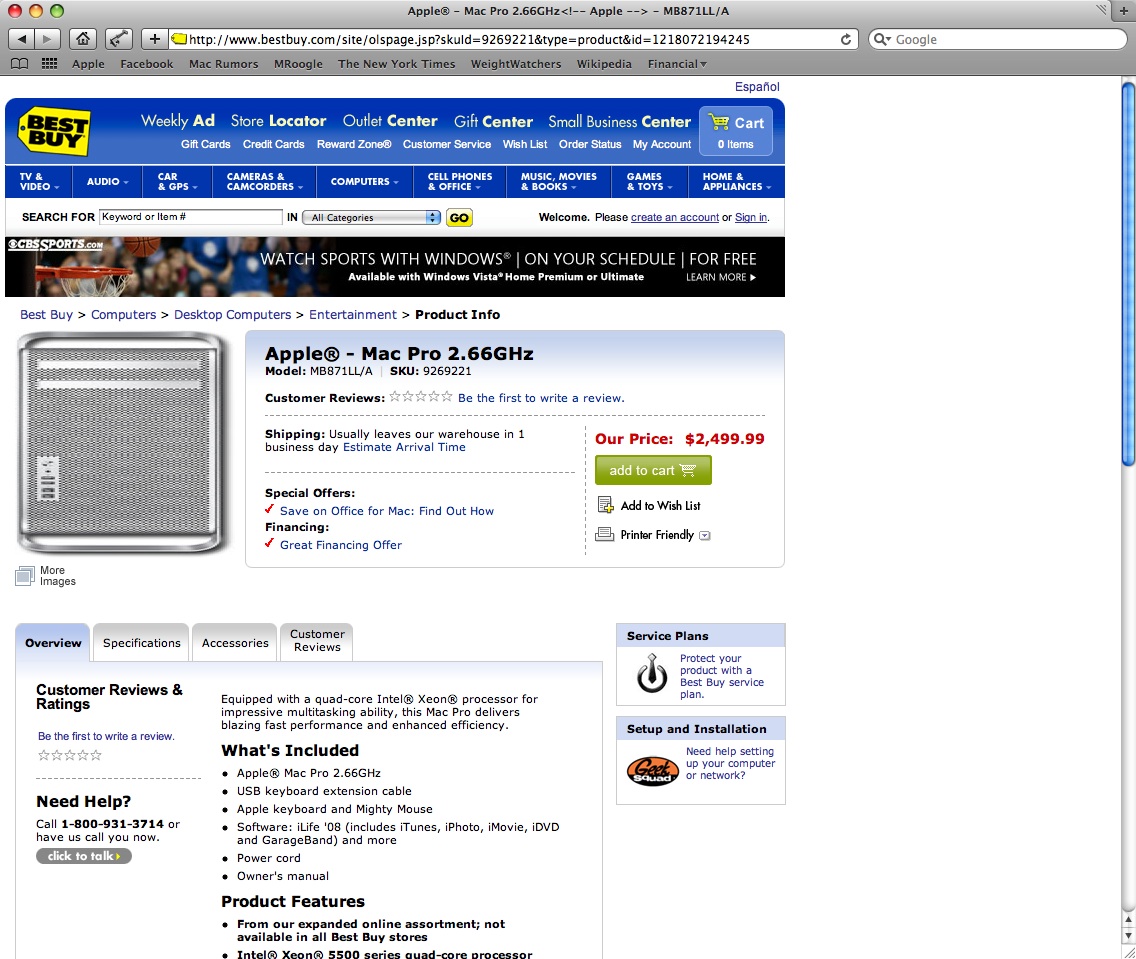
Task: Click the yellow GO search button
Action: 459,217
